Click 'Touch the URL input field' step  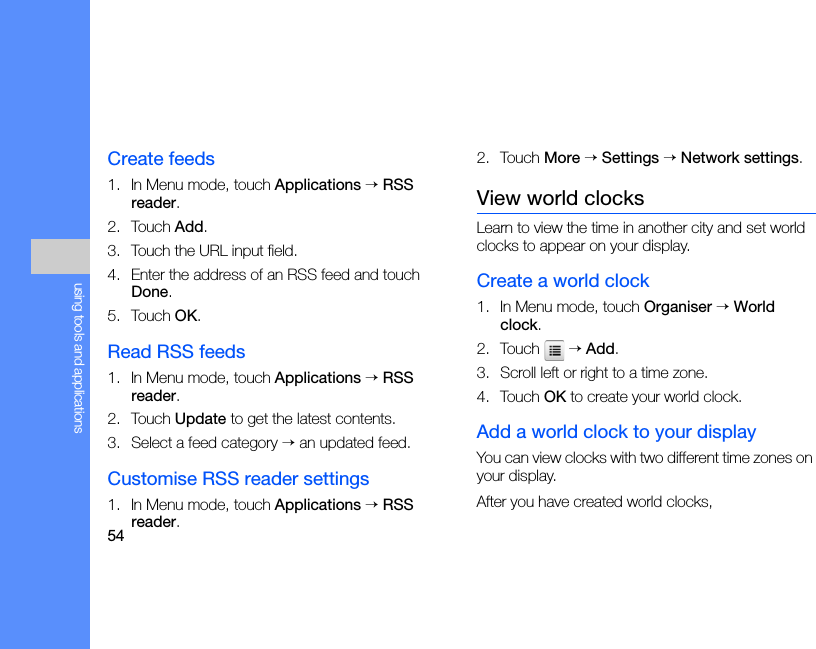pos(213,251)
